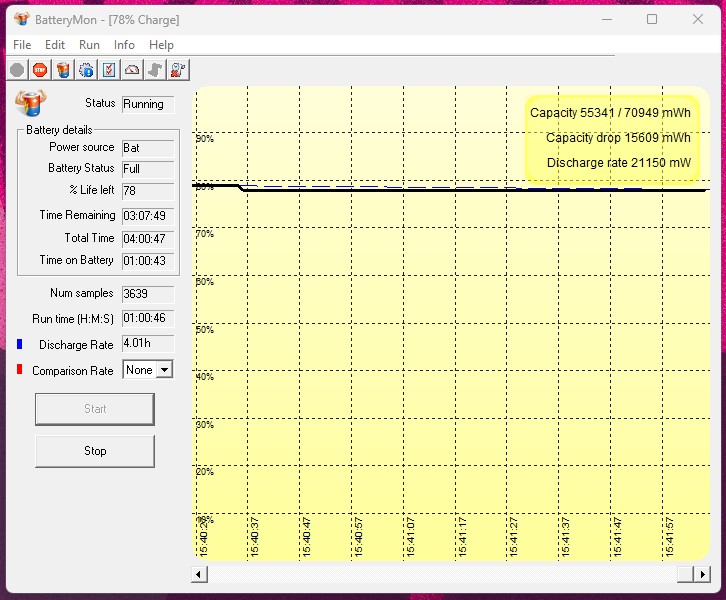The width and height of the screenshot is (726, 600).
Task: Click the 15:41:27 time axis label
Action: coord(513,538)
